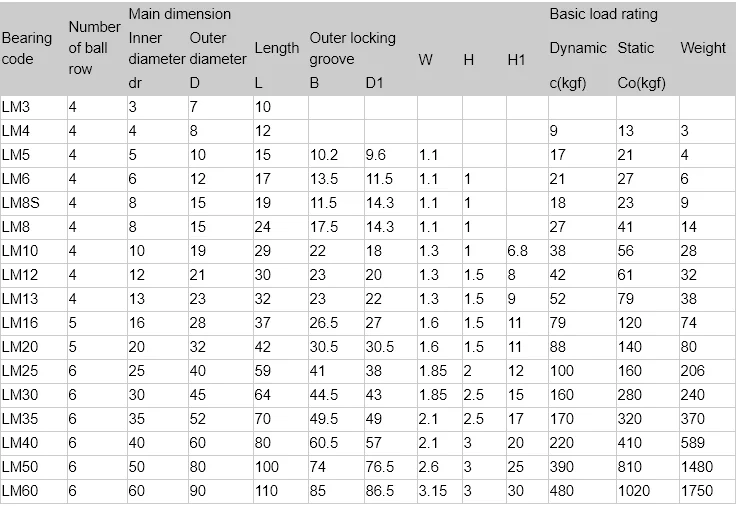Select the weight value 1750
Screen dimensions: 737x506
click(696, 490)
